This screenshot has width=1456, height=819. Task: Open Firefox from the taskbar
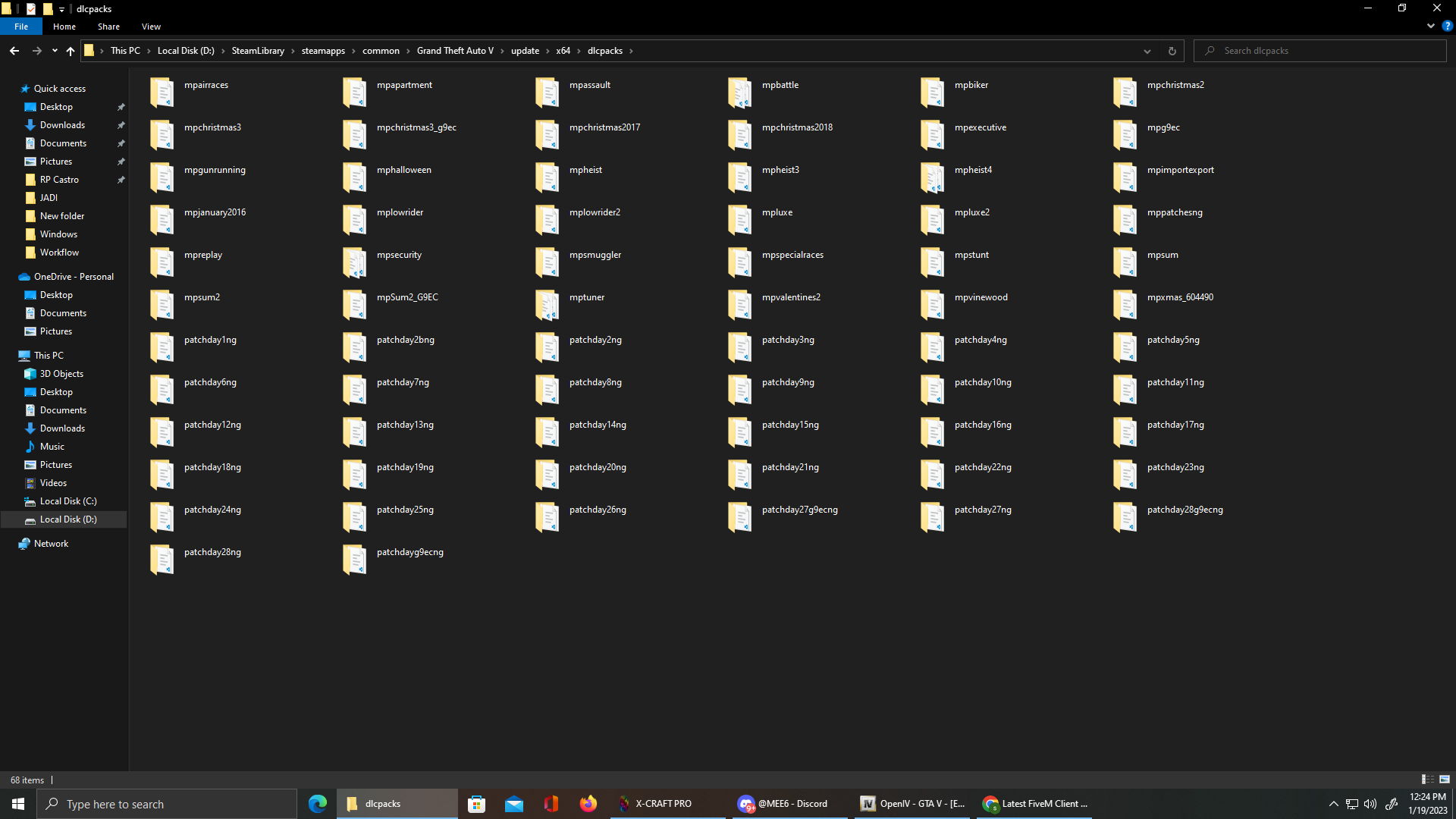pos(588,804)
